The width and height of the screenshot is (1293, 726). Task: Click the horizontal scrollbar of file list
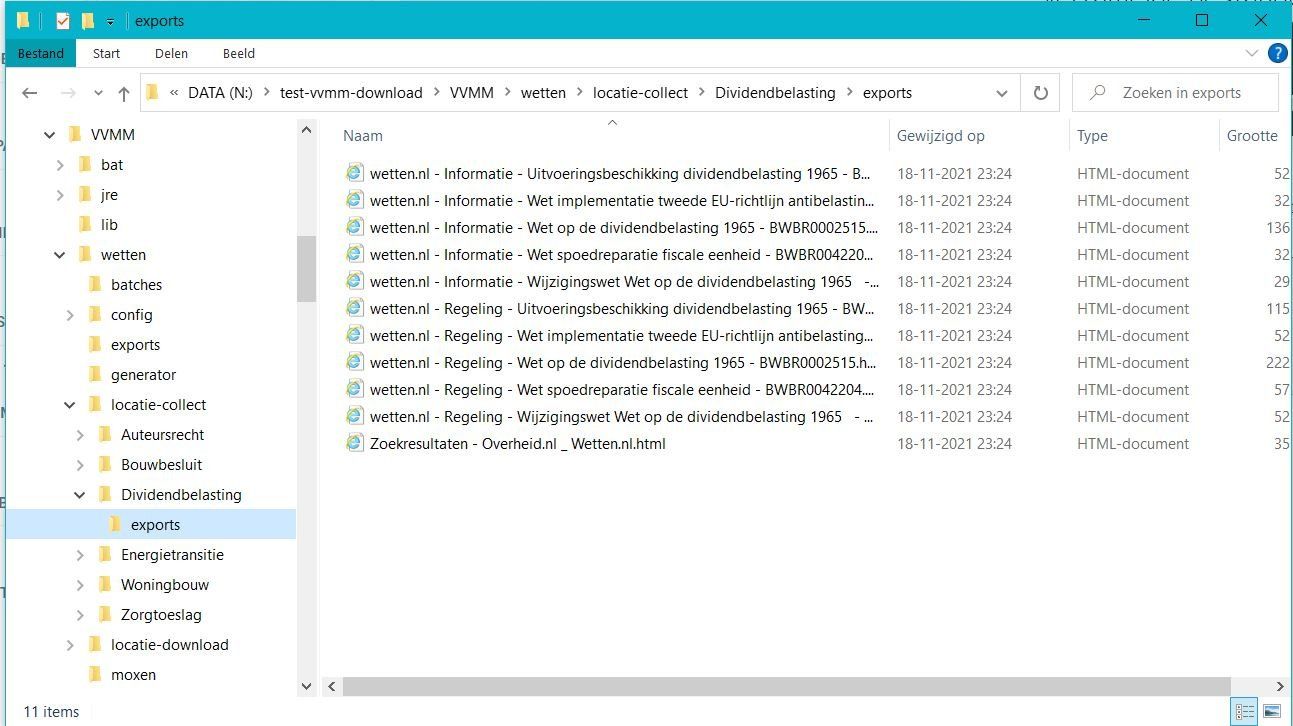(x=786, y=687)
